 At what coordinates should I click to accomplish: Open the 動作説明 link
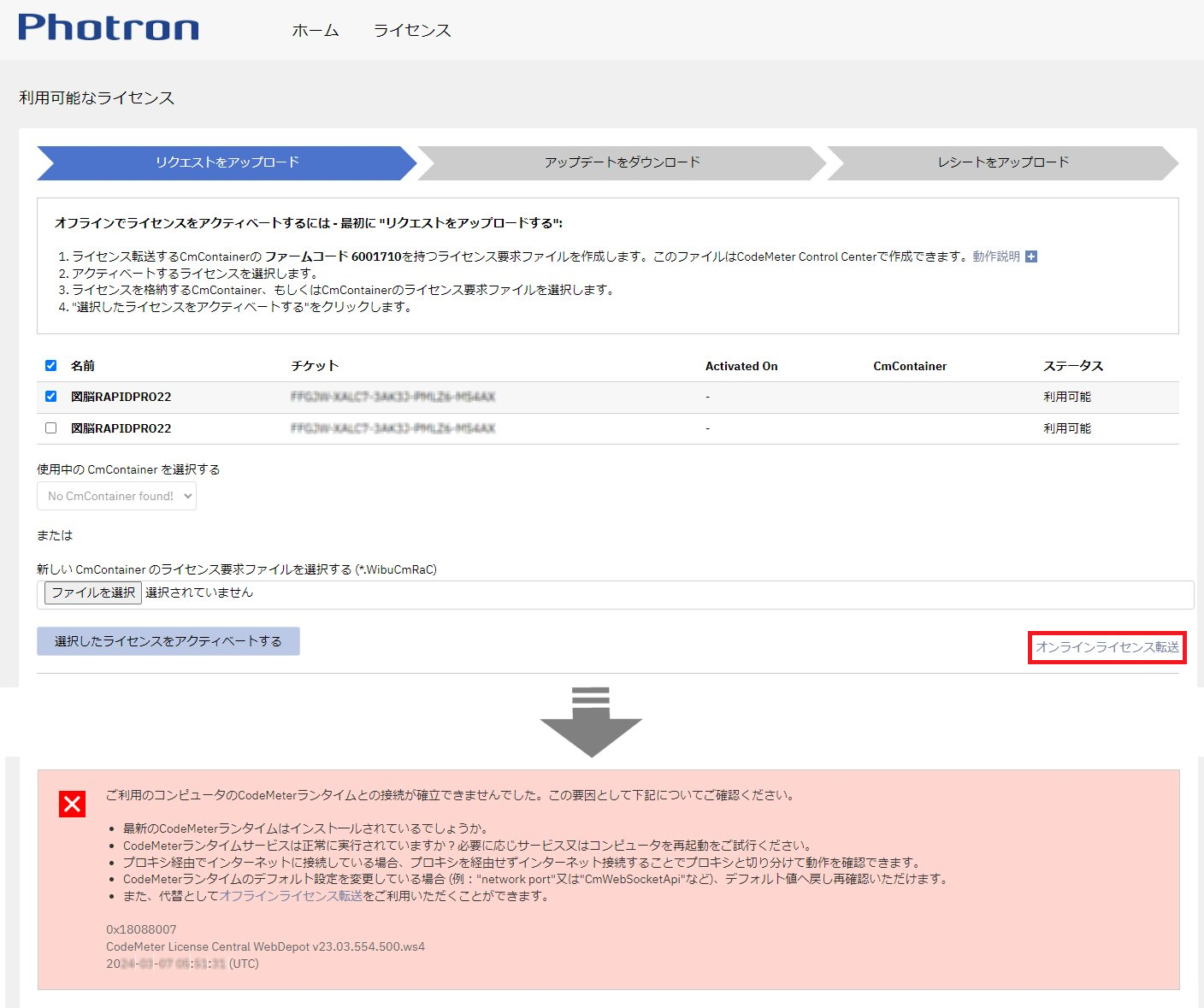(996, 256)
